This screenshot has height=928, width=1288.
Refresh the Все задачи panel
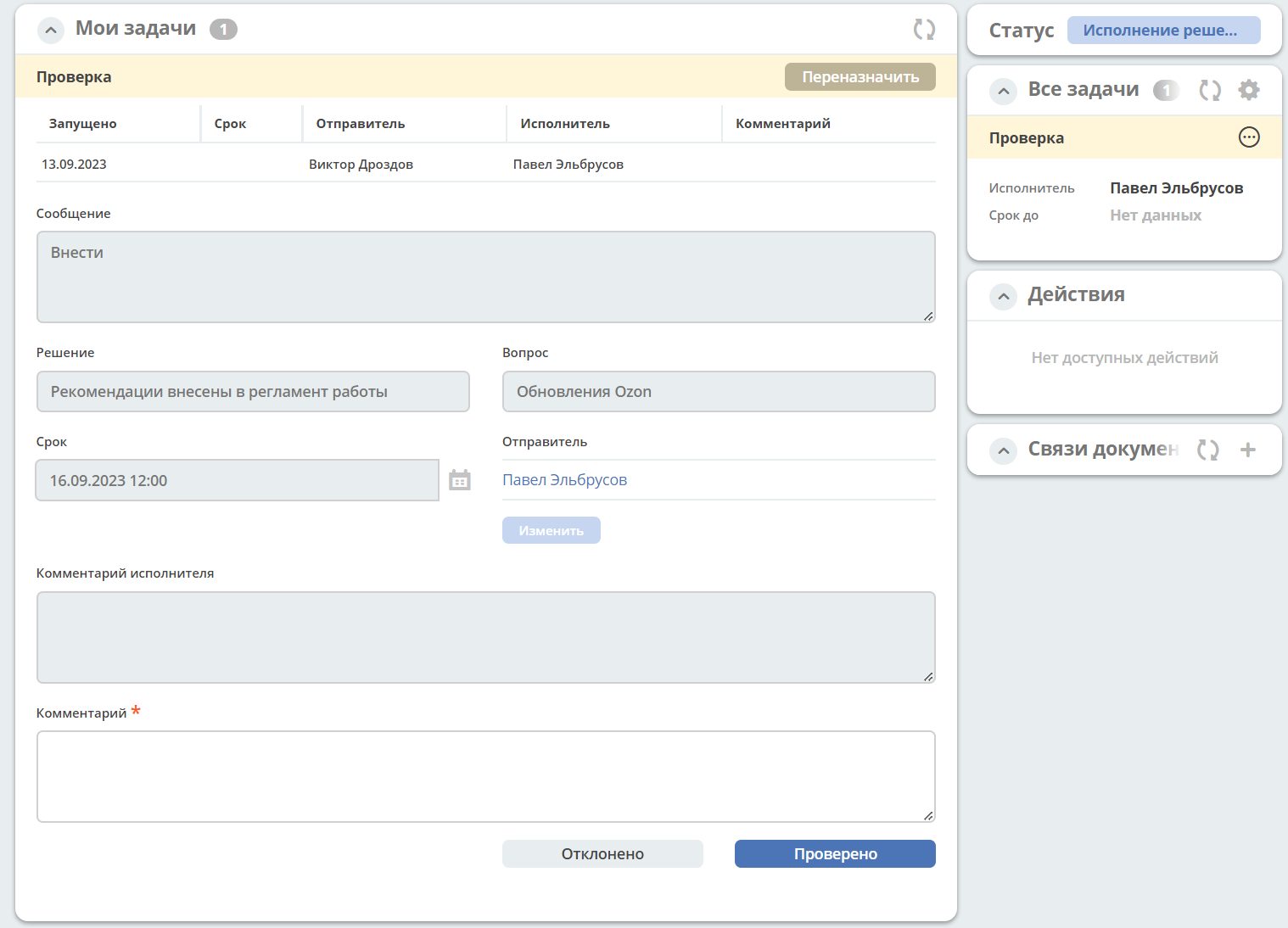[x=1210, y=90]
